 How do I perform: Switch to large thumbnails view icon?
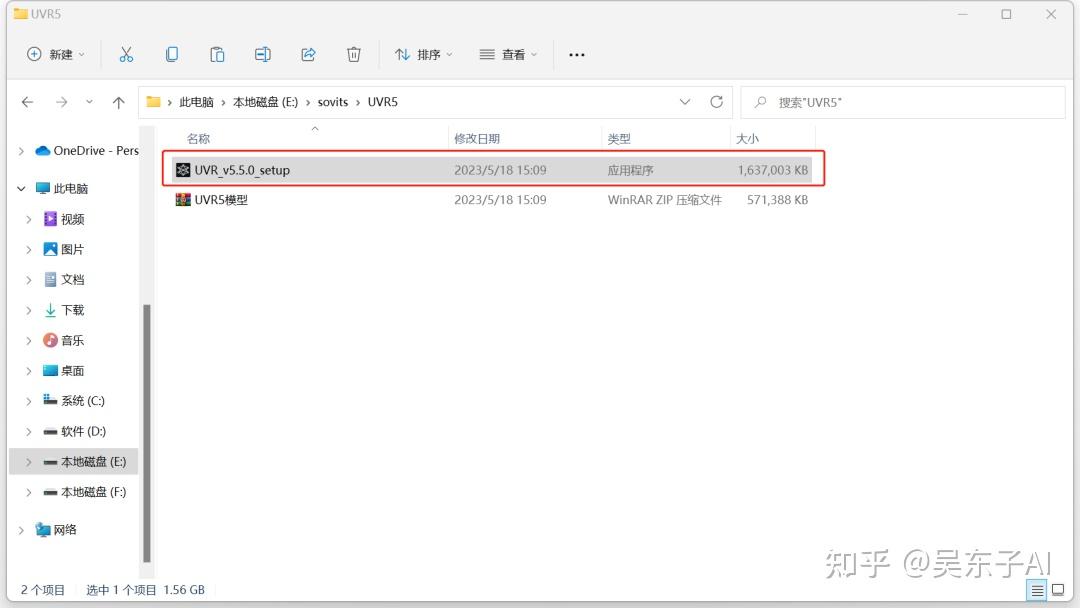point(1059,590)
